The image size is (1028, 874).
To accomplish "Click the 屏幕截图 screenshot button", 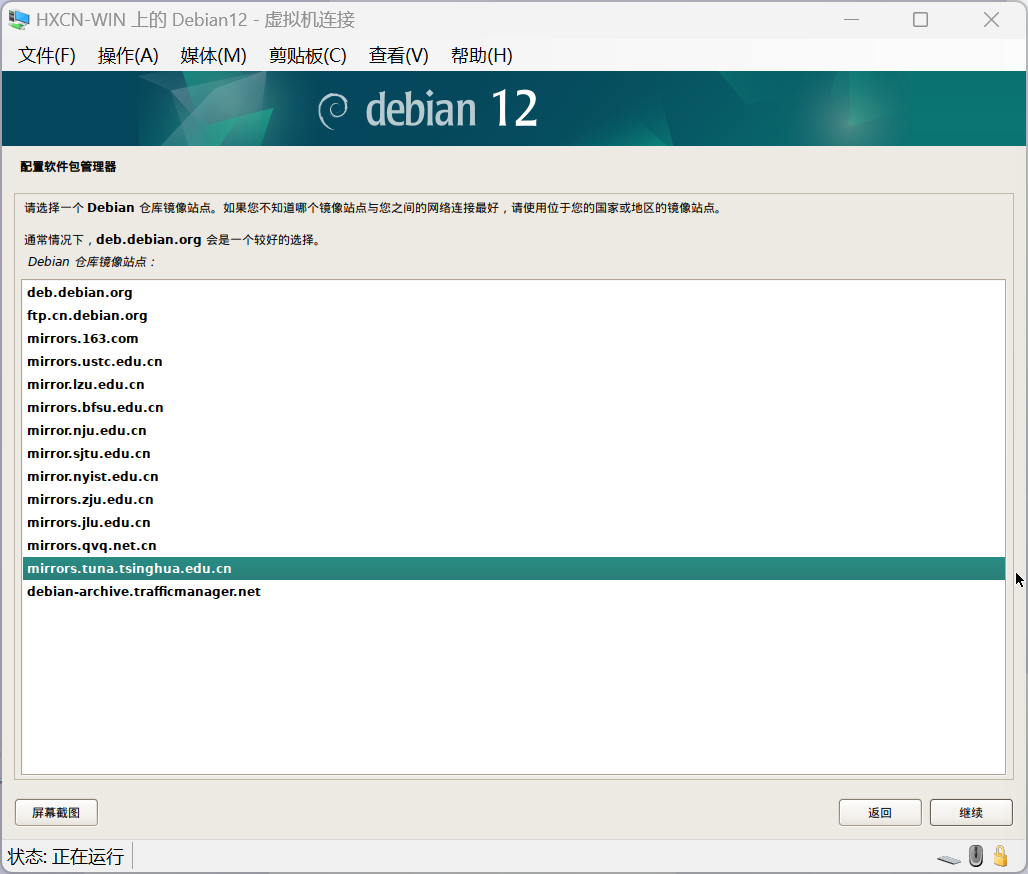I will click(56, 812).
